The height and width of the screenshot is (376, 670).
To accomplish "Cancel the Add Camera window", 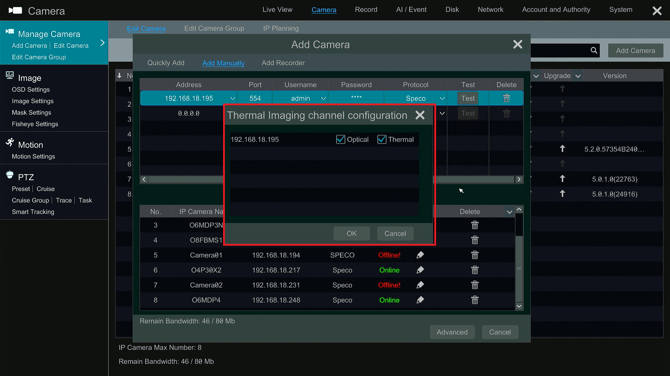I will coord(500,332).
